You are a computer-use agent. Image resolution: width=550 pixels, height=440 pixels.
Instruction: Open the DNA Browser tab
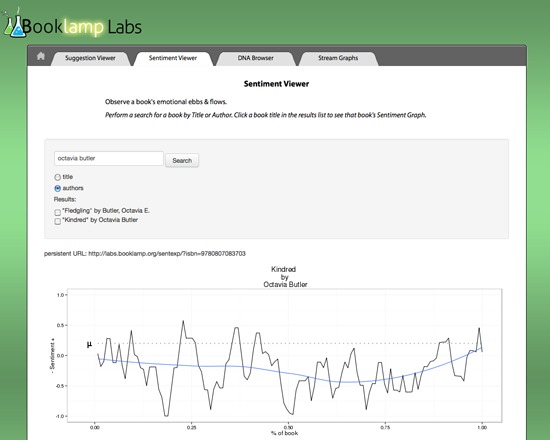click(x=255, y=58)
